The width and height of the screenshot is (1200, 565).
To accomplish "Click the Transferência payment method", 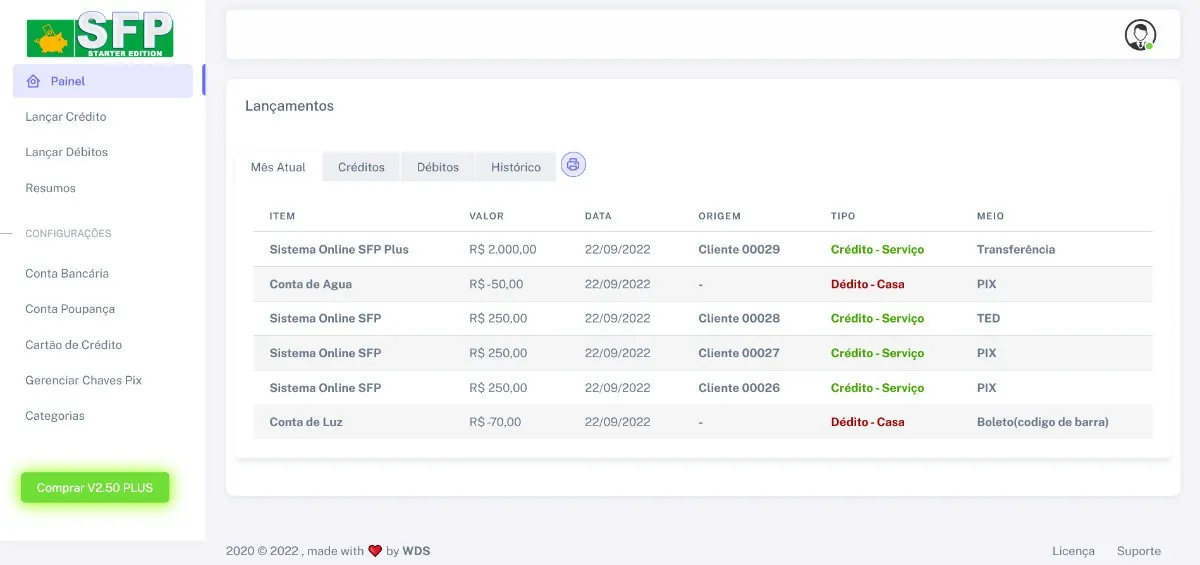I will (x=1016, y=250).
